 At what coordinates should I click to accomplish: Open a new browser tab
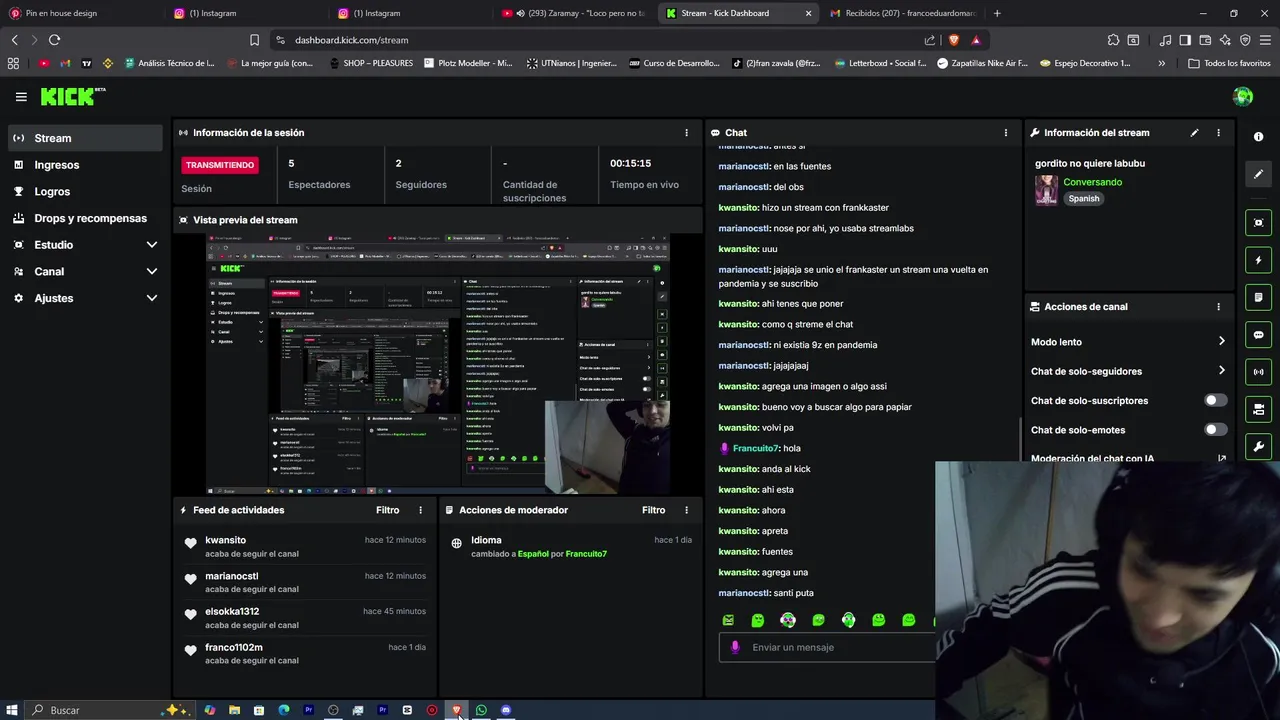coord(997,13)
